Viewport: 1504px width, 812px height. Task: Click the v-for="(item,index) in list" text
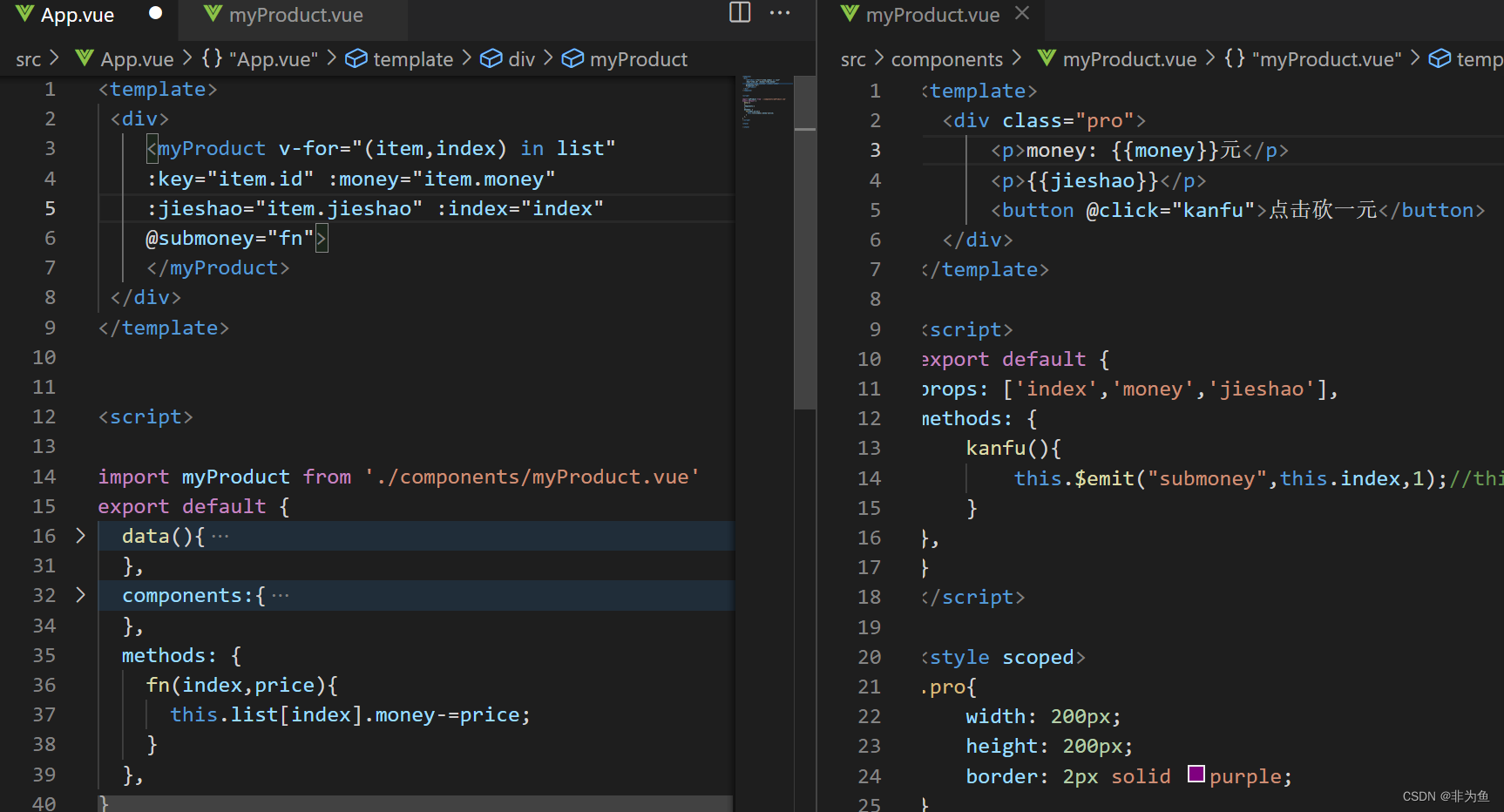(x=447, y=148)
